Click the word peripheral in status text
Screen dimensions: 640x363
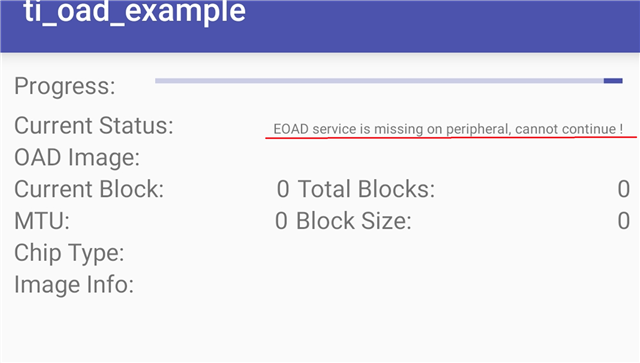[478, 129]
